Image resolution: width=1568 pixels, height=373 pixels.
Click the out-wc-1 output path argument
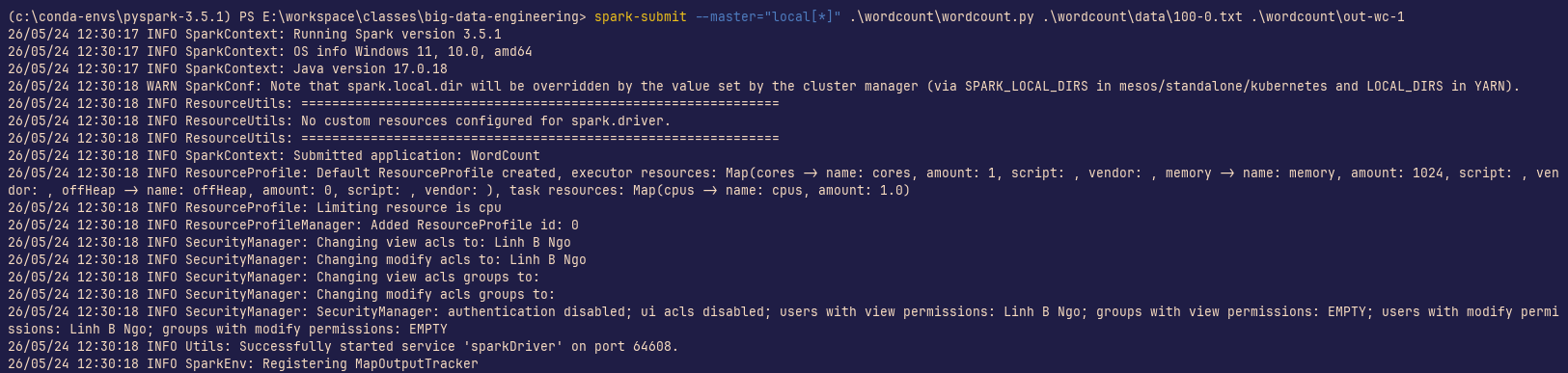pyautogui.click(x=1328, y=16)
